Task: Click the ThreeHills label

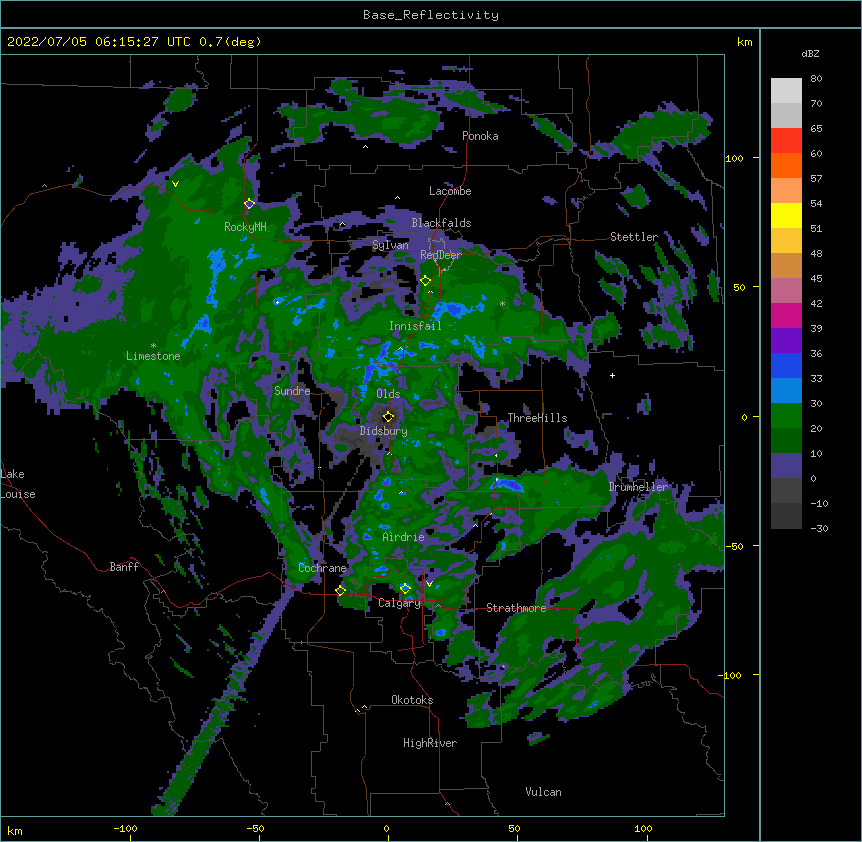Action: click(537, 418)
